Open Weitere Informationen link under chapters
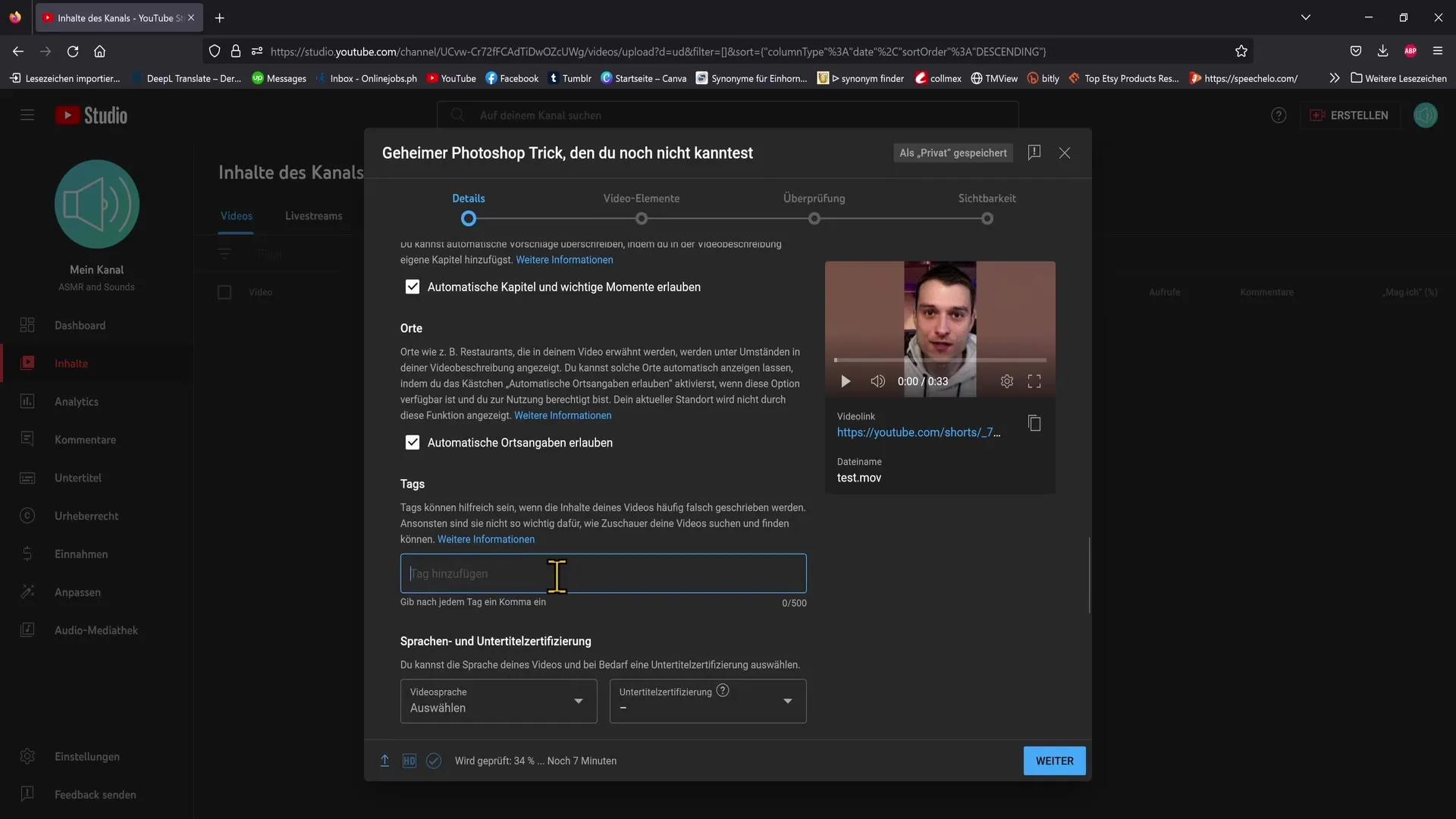Screen dimensions: 1456x819 point(564,259)
